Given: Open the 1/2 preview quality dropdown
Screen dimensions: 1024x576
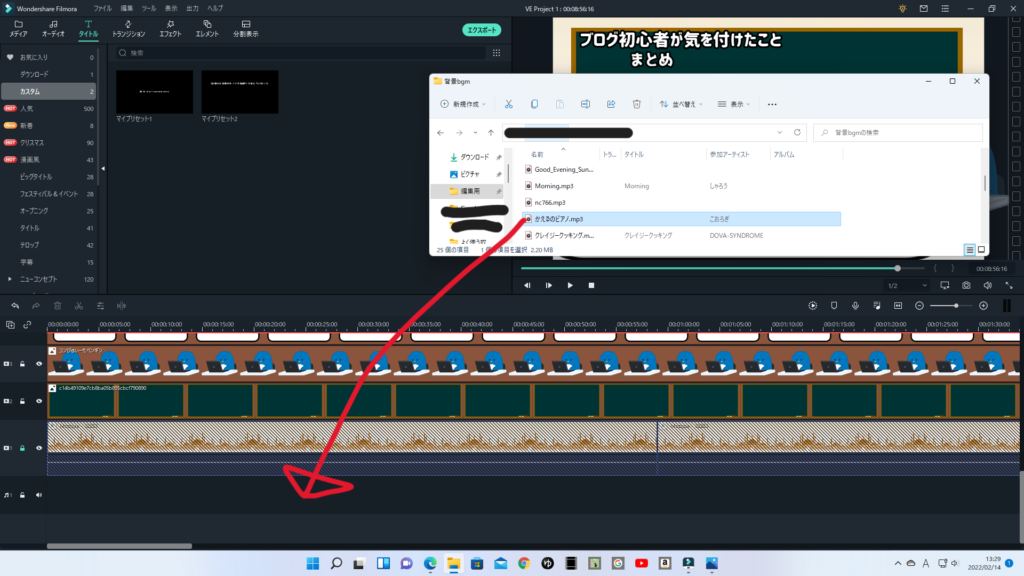Looking at the screenshot, I should pos(907,285).
